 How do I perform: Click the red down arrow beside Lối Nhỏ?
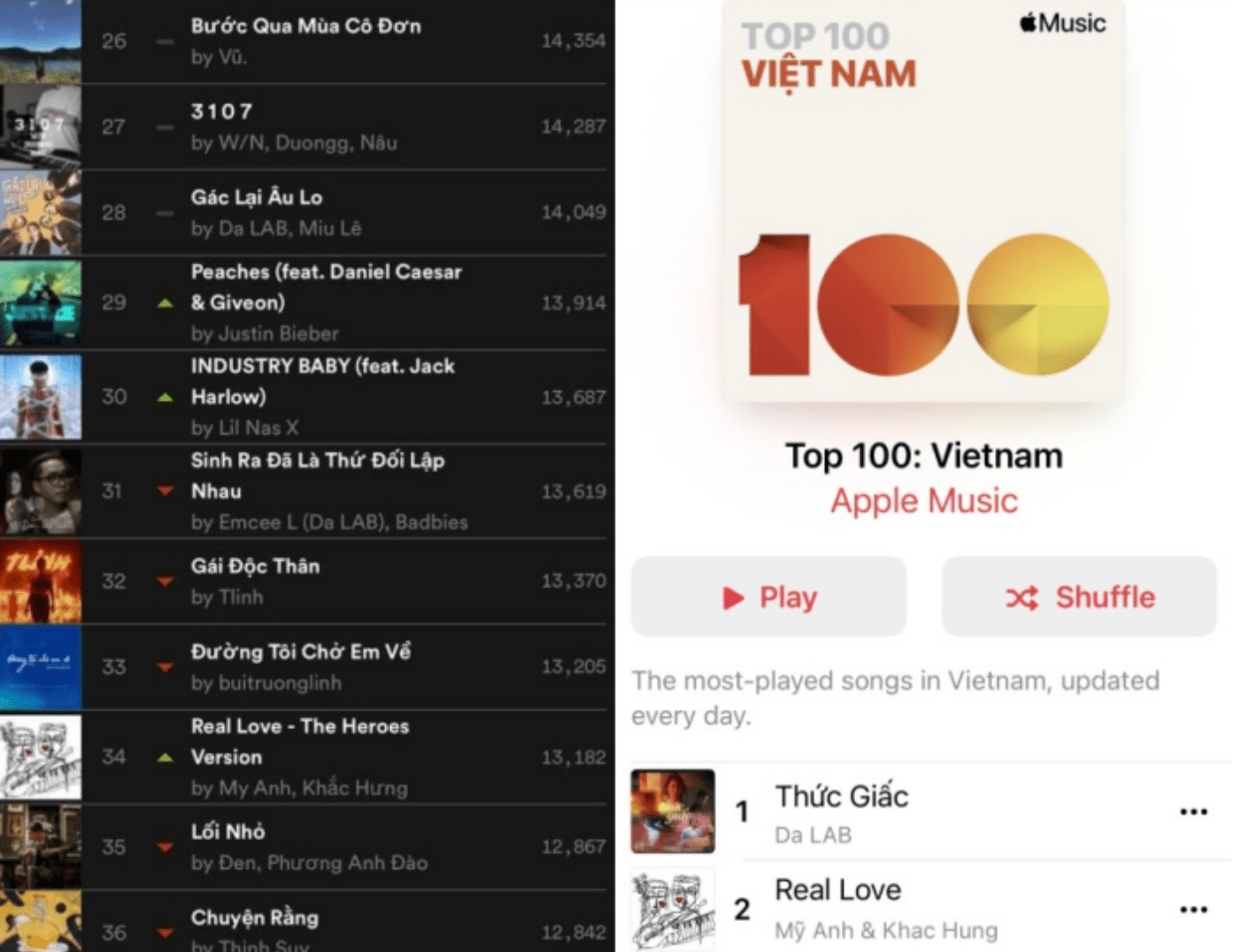pos(165,847)
